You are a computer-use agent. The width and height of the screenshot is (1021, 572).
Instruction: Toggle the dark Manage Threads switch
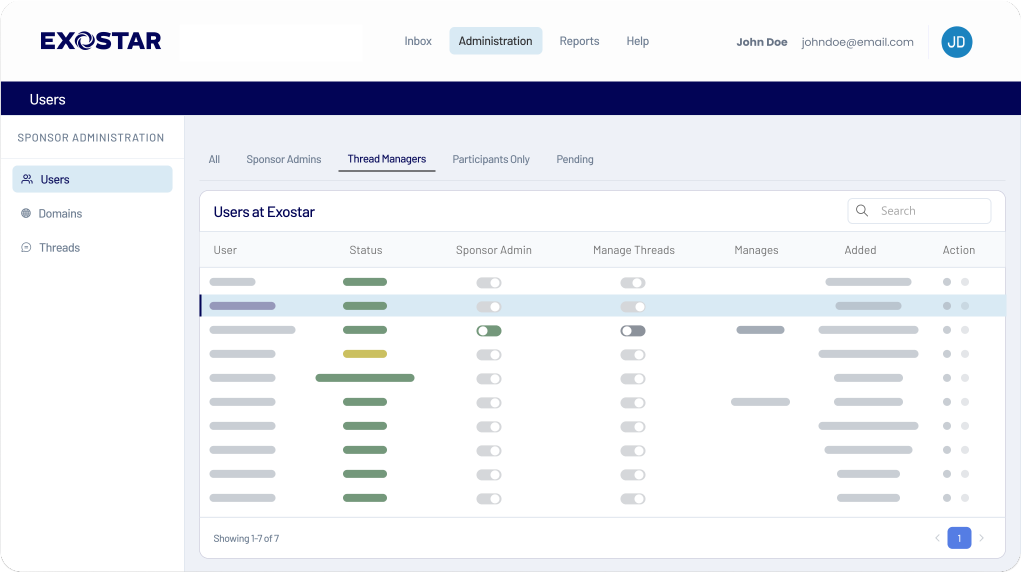pos(633,331)
